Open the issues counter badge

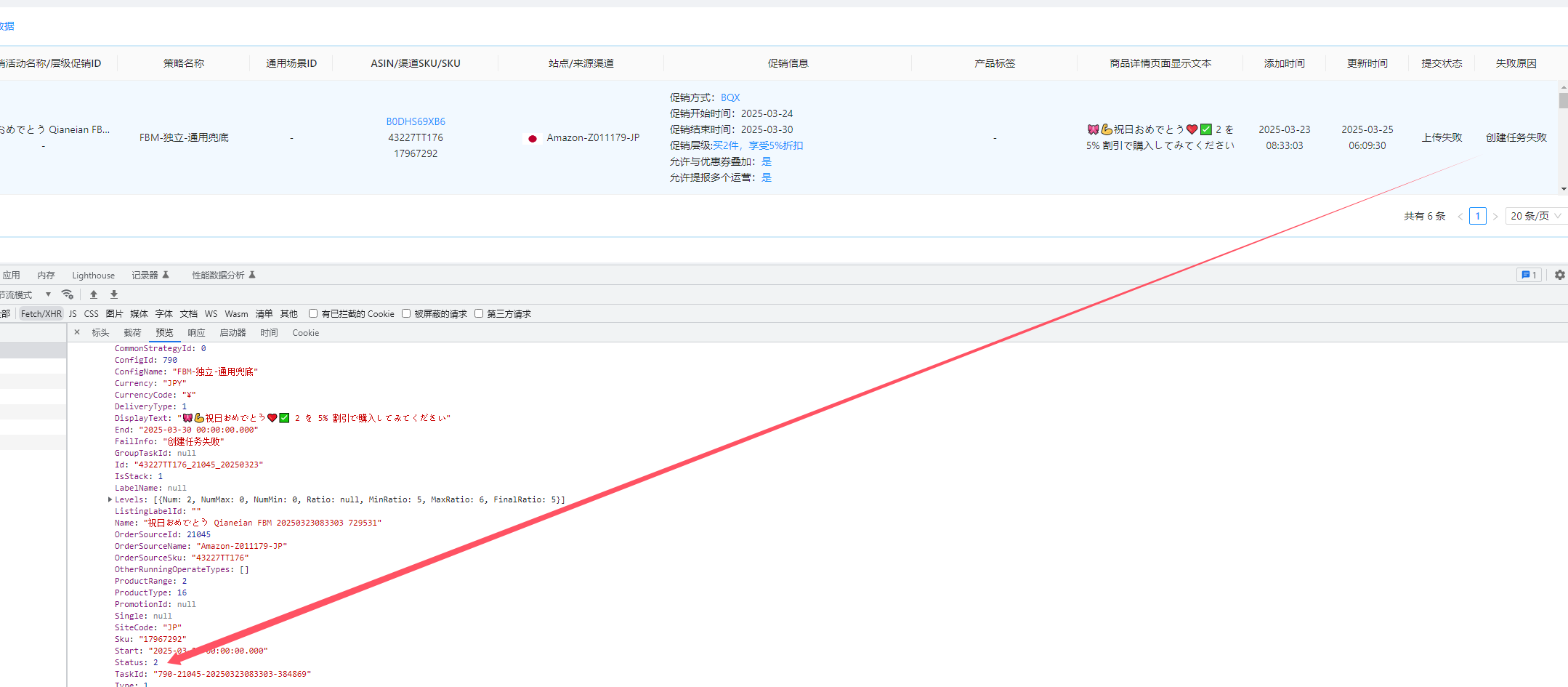tap(1529, 275)
